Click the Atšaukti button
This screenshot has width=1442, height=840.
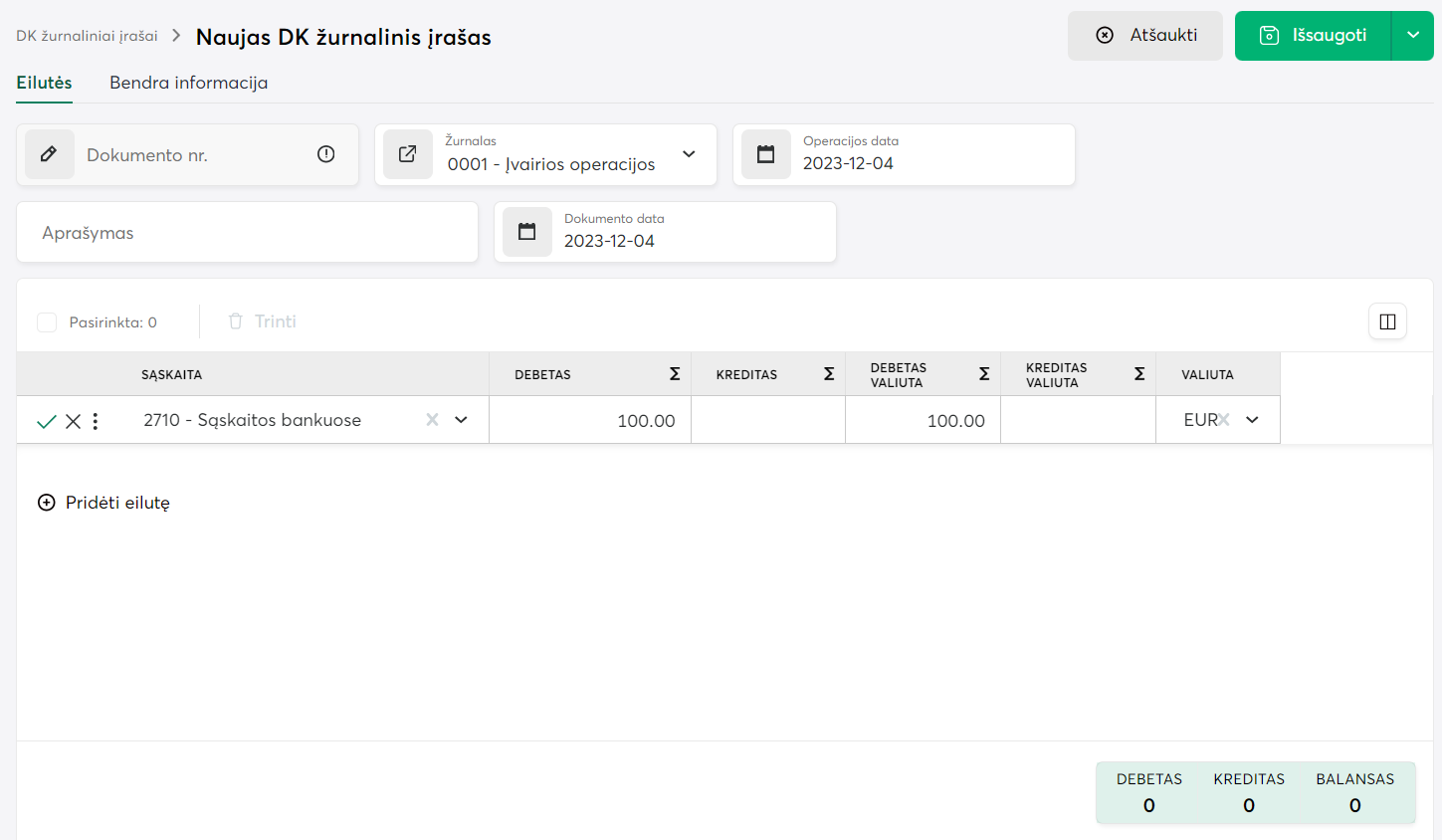[x=1144, y=35]
